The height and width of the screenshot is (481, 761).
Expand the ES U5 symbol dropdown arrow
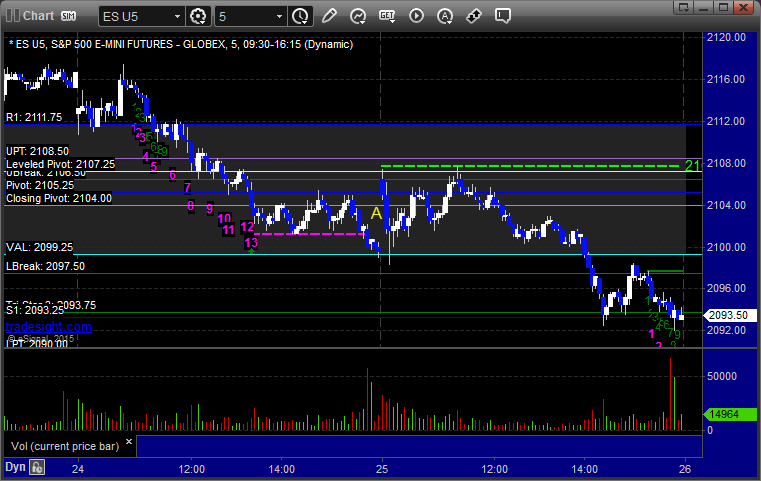tap(178, 17)
